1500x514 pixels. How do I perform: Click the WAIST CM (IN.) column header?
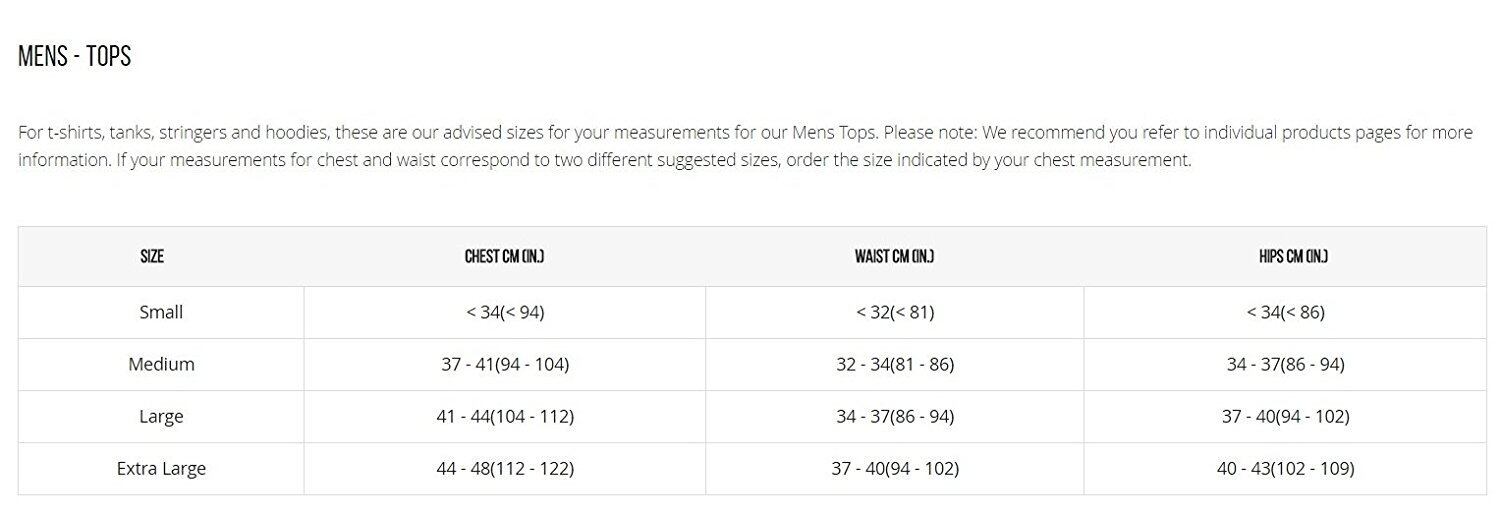point(894,257)
